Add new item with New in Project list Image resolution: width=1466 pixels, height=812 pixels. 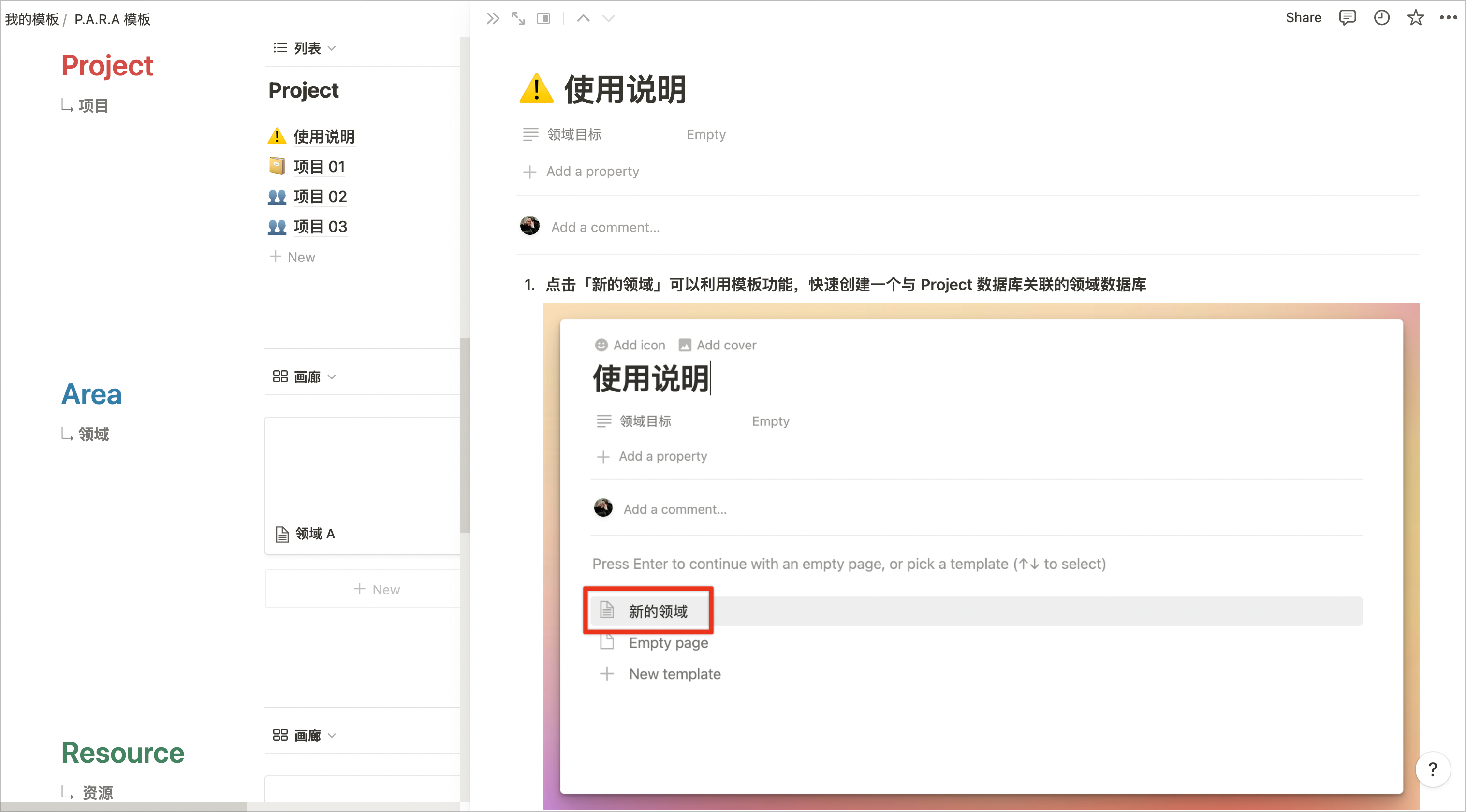293,257
